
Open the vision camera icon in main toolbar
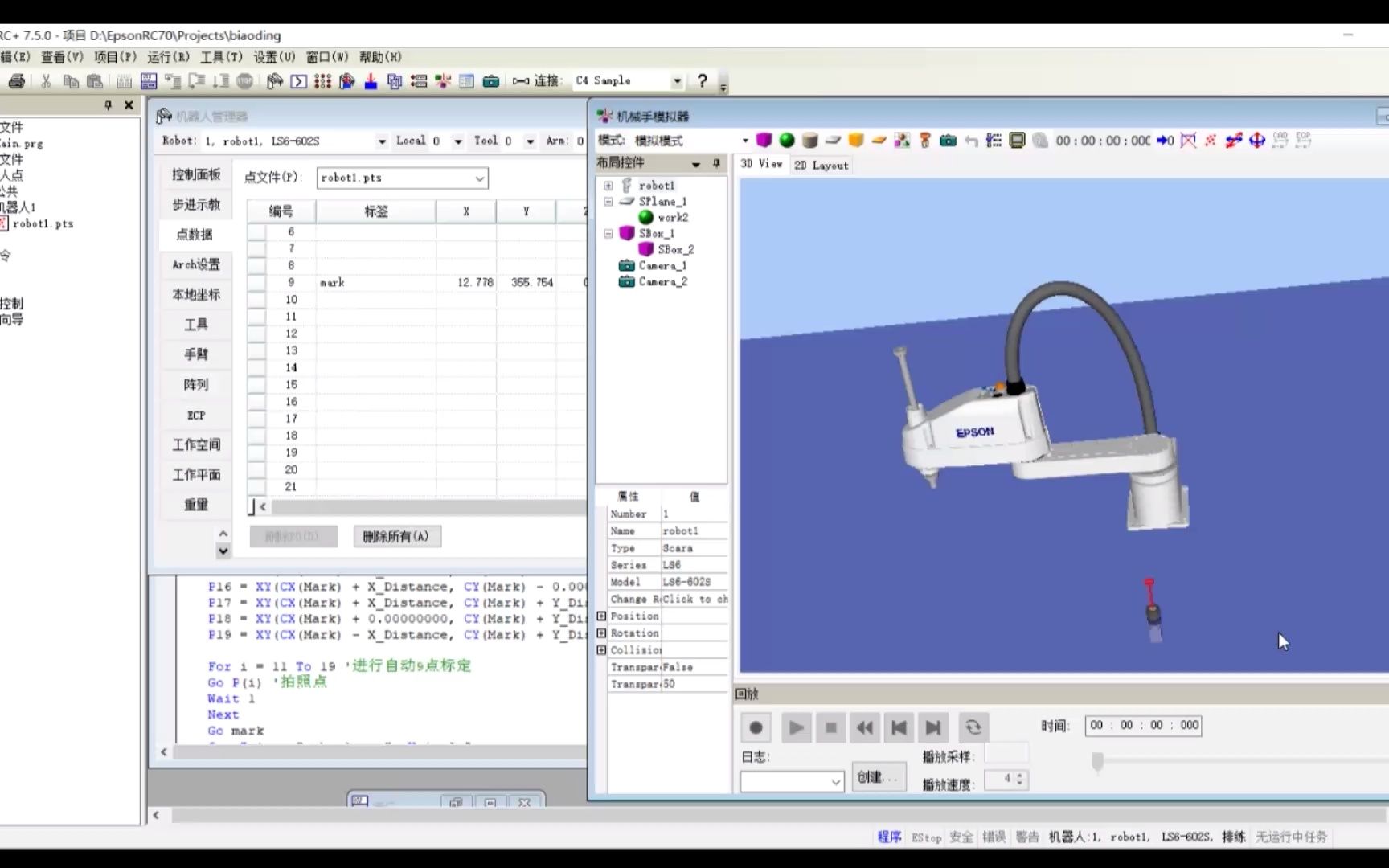(x=490, y=81)
